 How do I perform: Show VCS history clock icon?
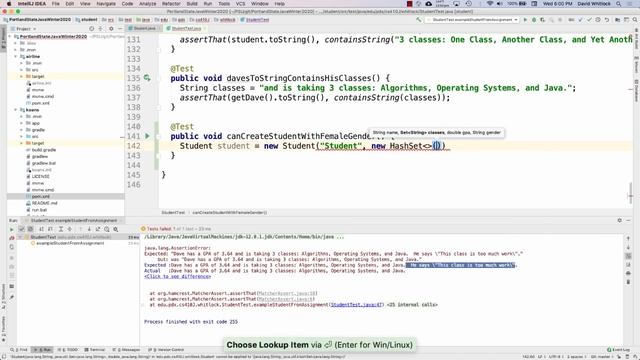[x=598, y=20]
